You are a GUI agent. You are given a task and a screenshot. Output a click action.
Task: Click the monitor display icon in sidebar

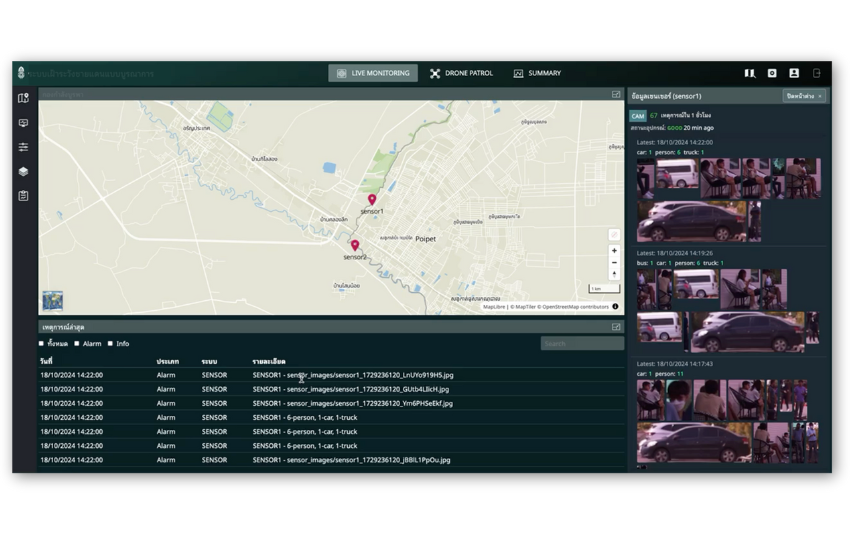pos(23,123)
